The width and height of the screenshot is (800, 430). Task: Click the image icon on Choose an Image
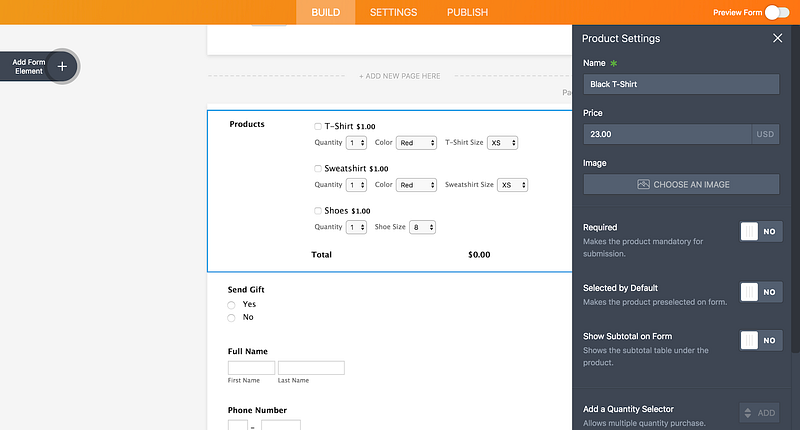[x=643, y=184]
